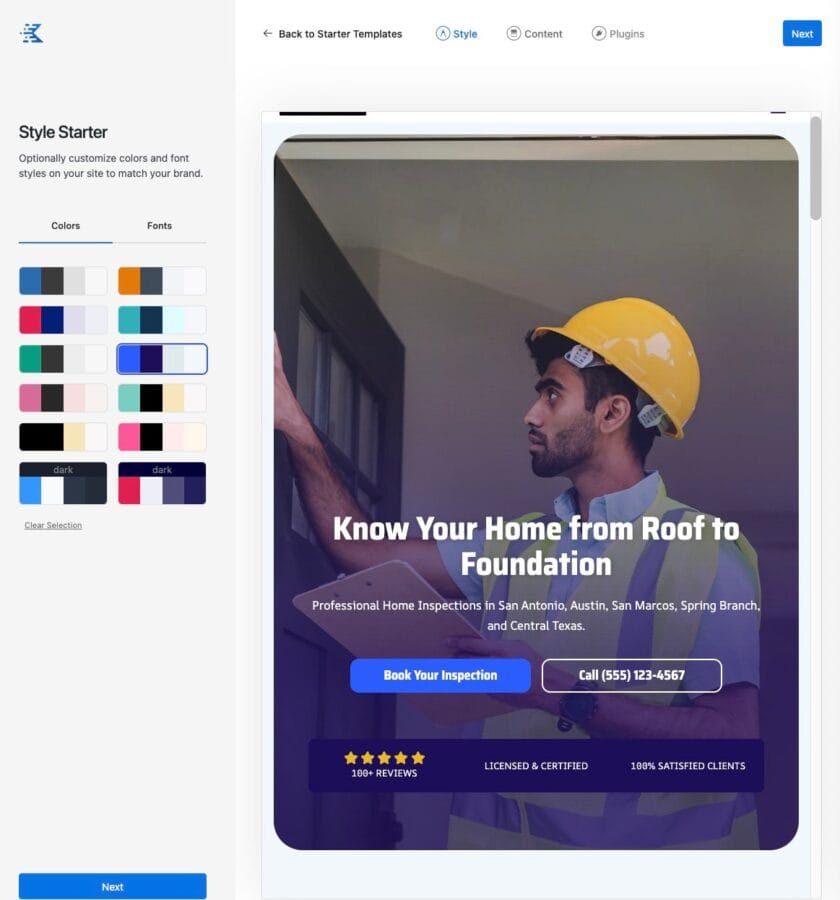Apply the green and charcoal color palette
This screenshot has height=900, width=840.
pos(63,359)
